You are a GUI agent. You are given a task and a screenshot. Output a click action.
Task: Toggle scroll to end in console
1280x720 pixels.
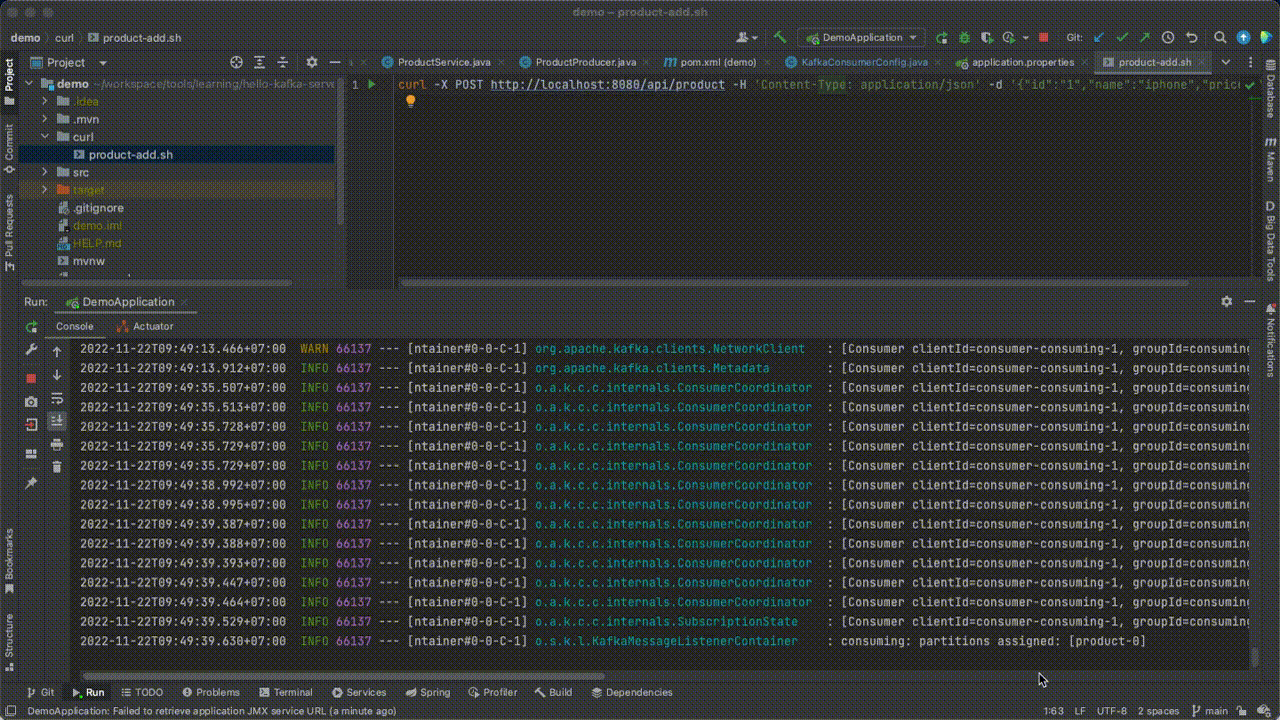(57, 422)
